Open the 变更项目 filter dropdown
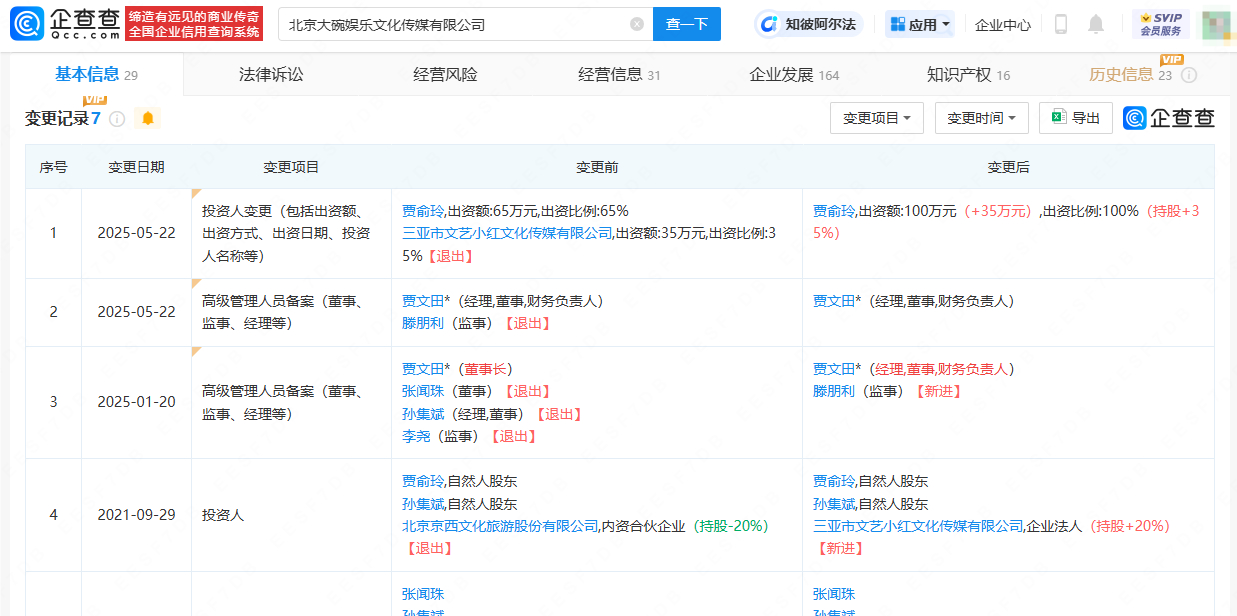The width and height of the screenshot is (1237, 616). (877, 118)
